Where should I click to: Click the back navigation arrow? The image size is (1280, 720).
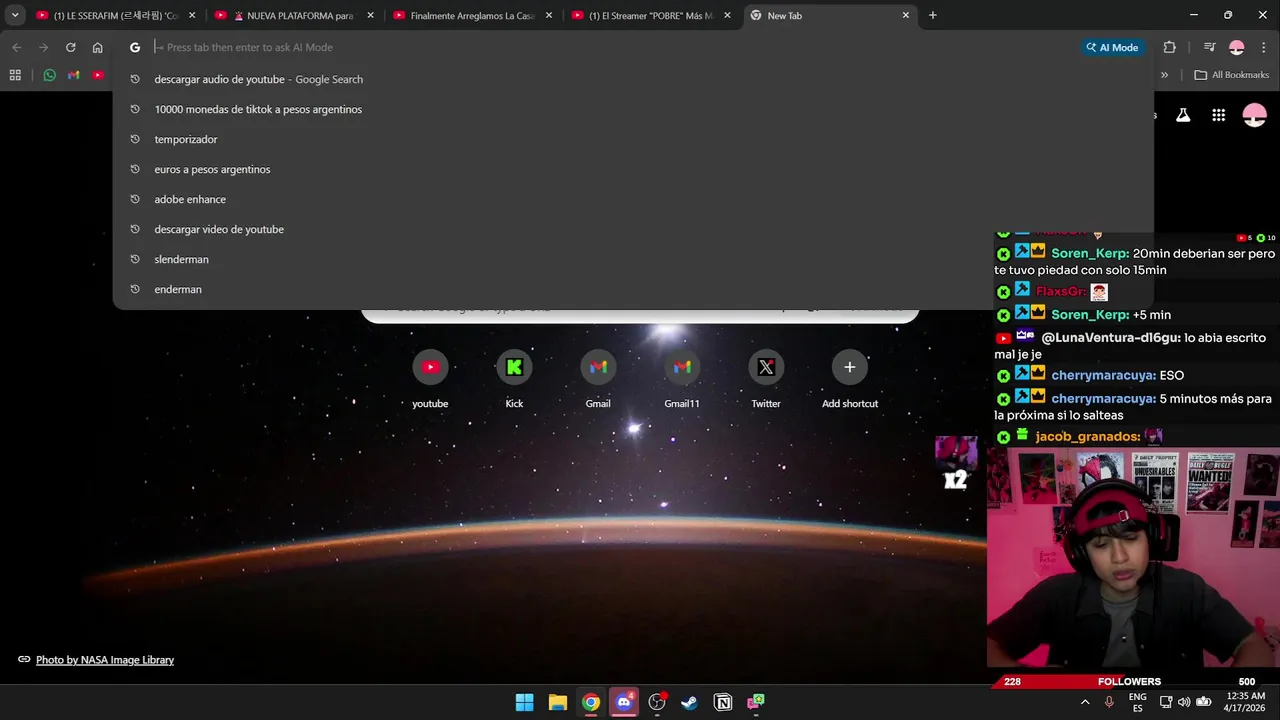pos(16,47)
